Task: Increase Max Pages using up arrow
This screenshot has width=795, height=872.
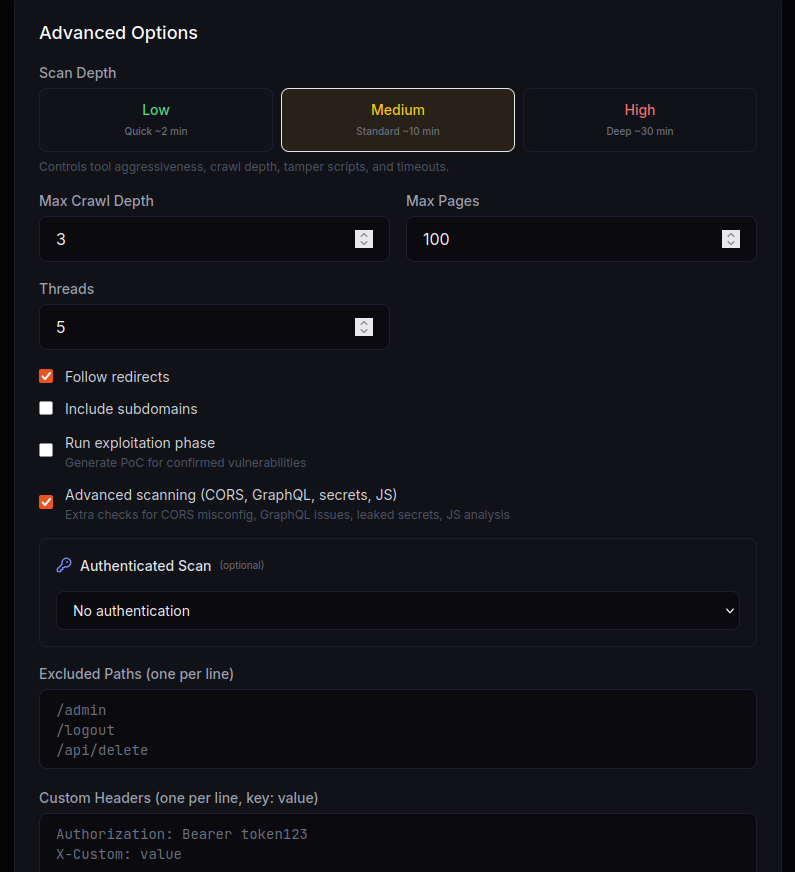Action: [x=730, y=234]
